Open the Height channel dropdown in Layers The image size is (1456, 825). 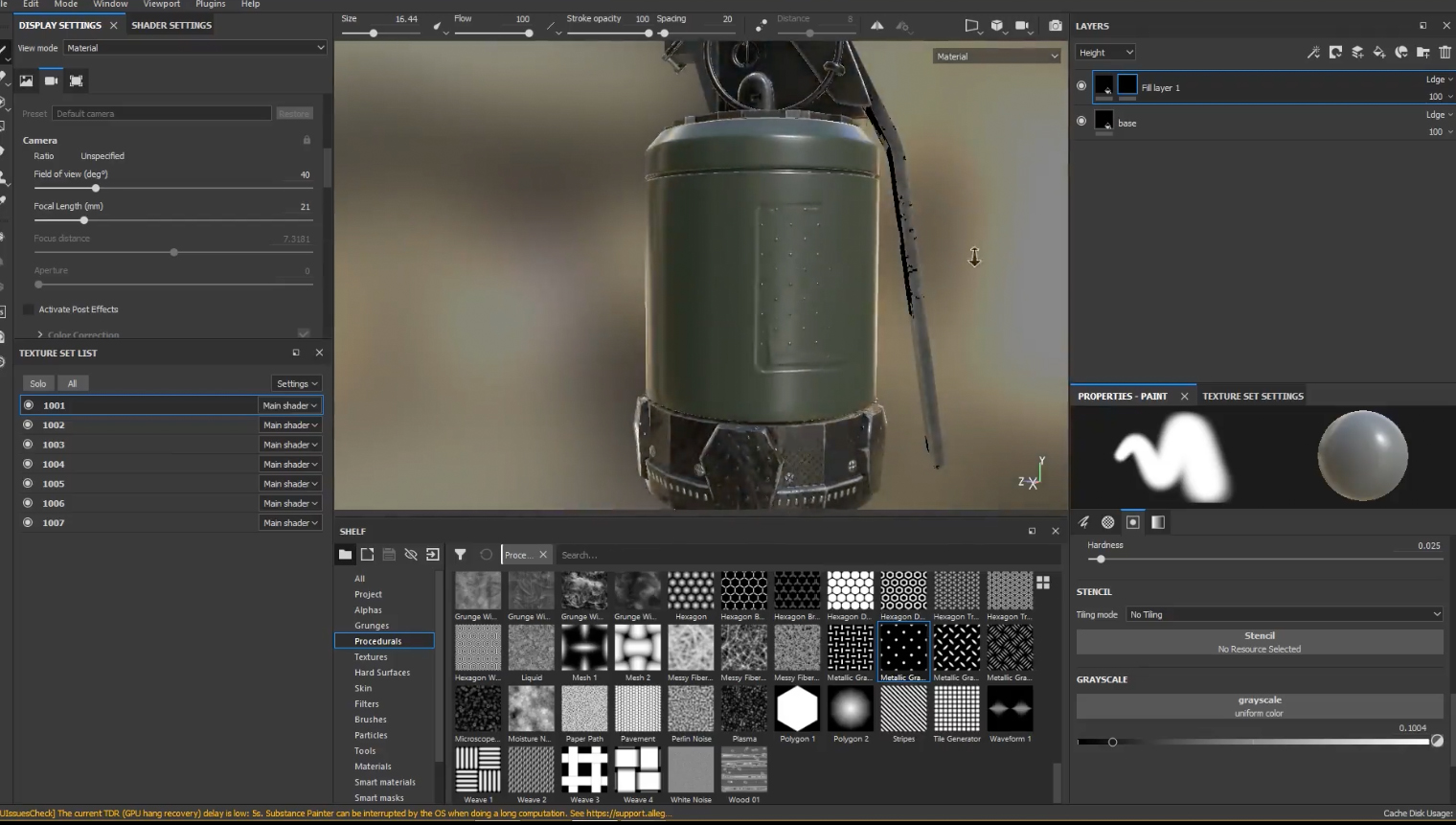pyautogui.click(x=1104, y=53)
